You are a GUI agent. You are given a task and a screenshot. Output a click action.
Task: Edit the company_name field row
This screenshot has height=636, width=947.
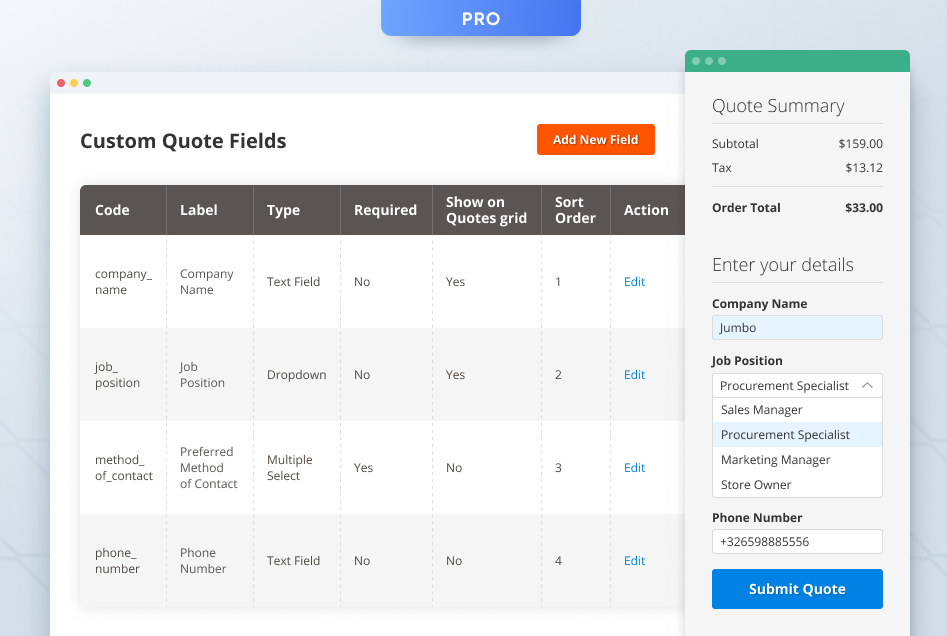634,282
